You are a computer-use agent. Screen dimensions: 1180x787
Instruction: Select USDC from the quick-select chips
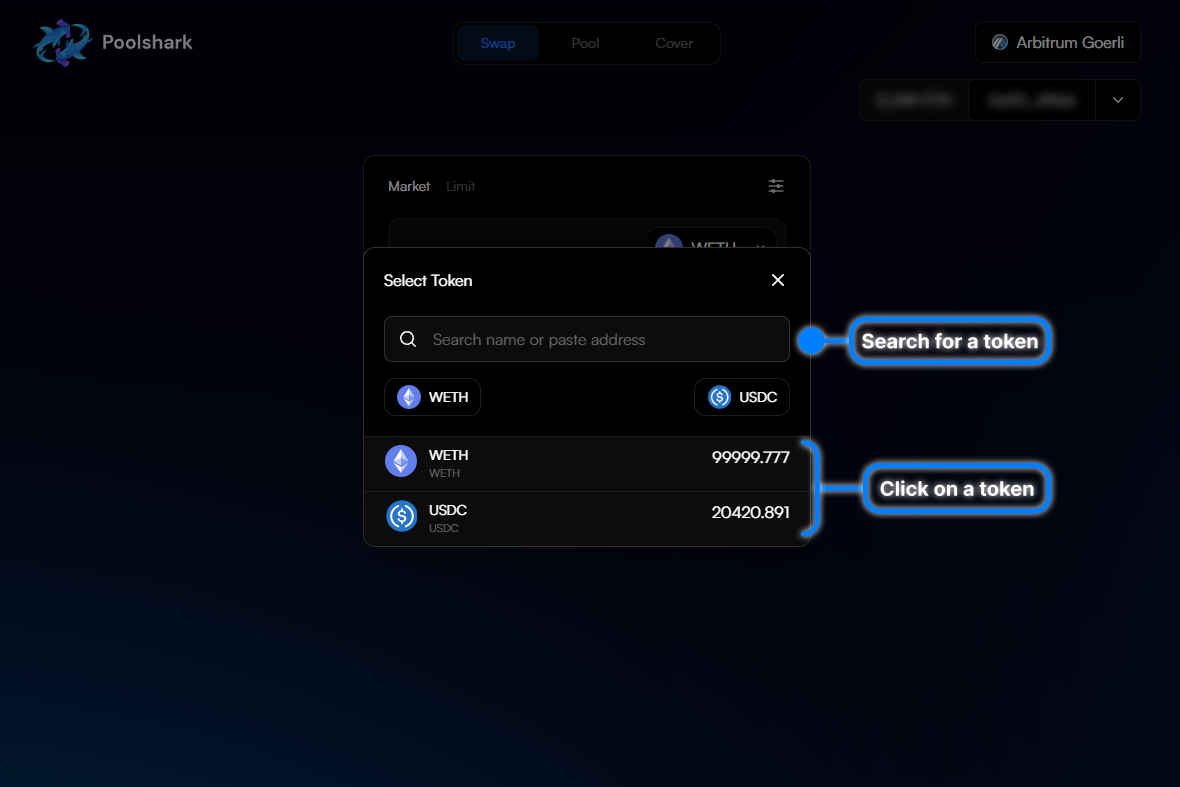[742, 397]
